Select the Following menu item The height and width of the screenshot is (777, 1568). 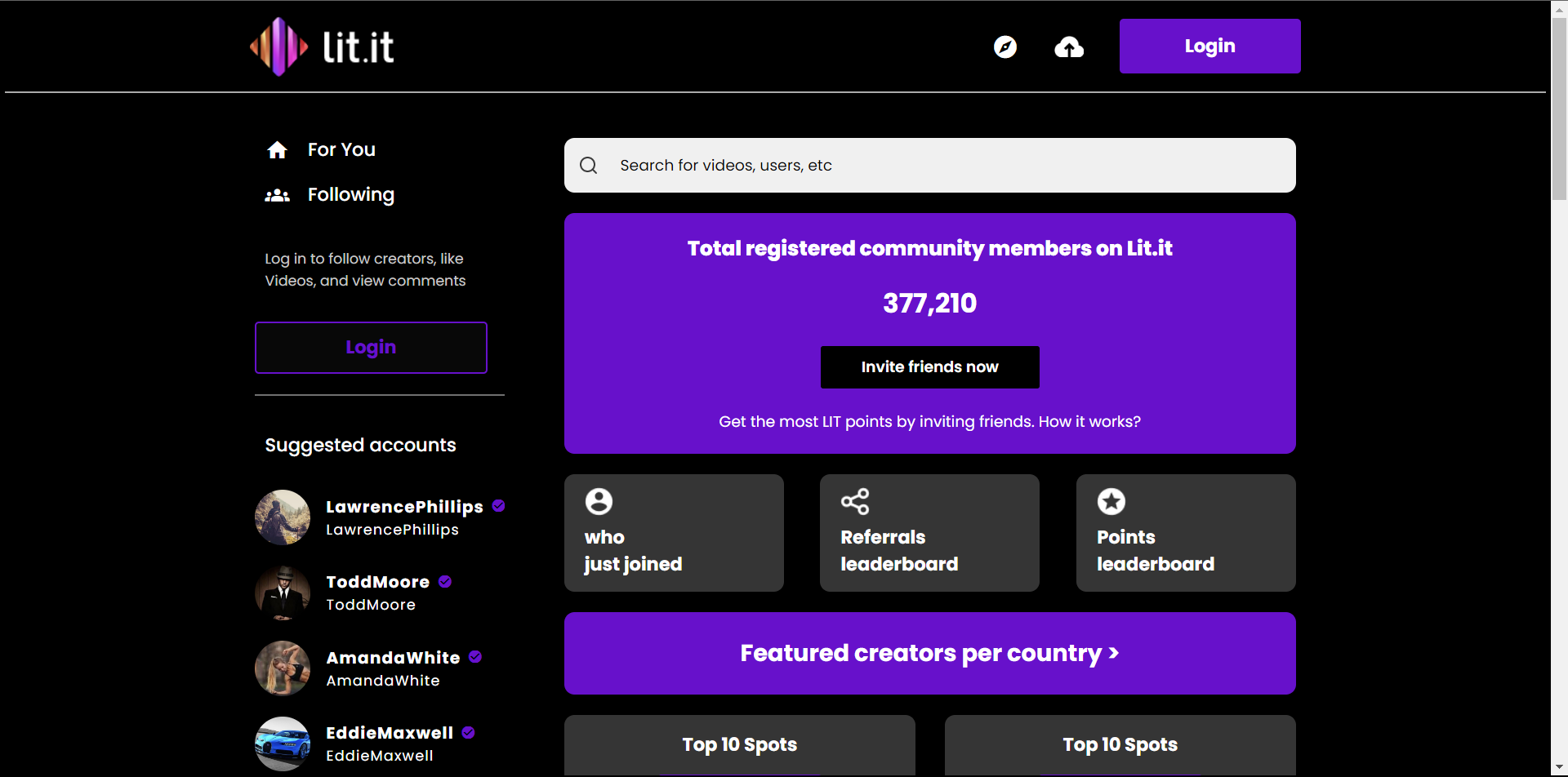[x=350, y=195]
